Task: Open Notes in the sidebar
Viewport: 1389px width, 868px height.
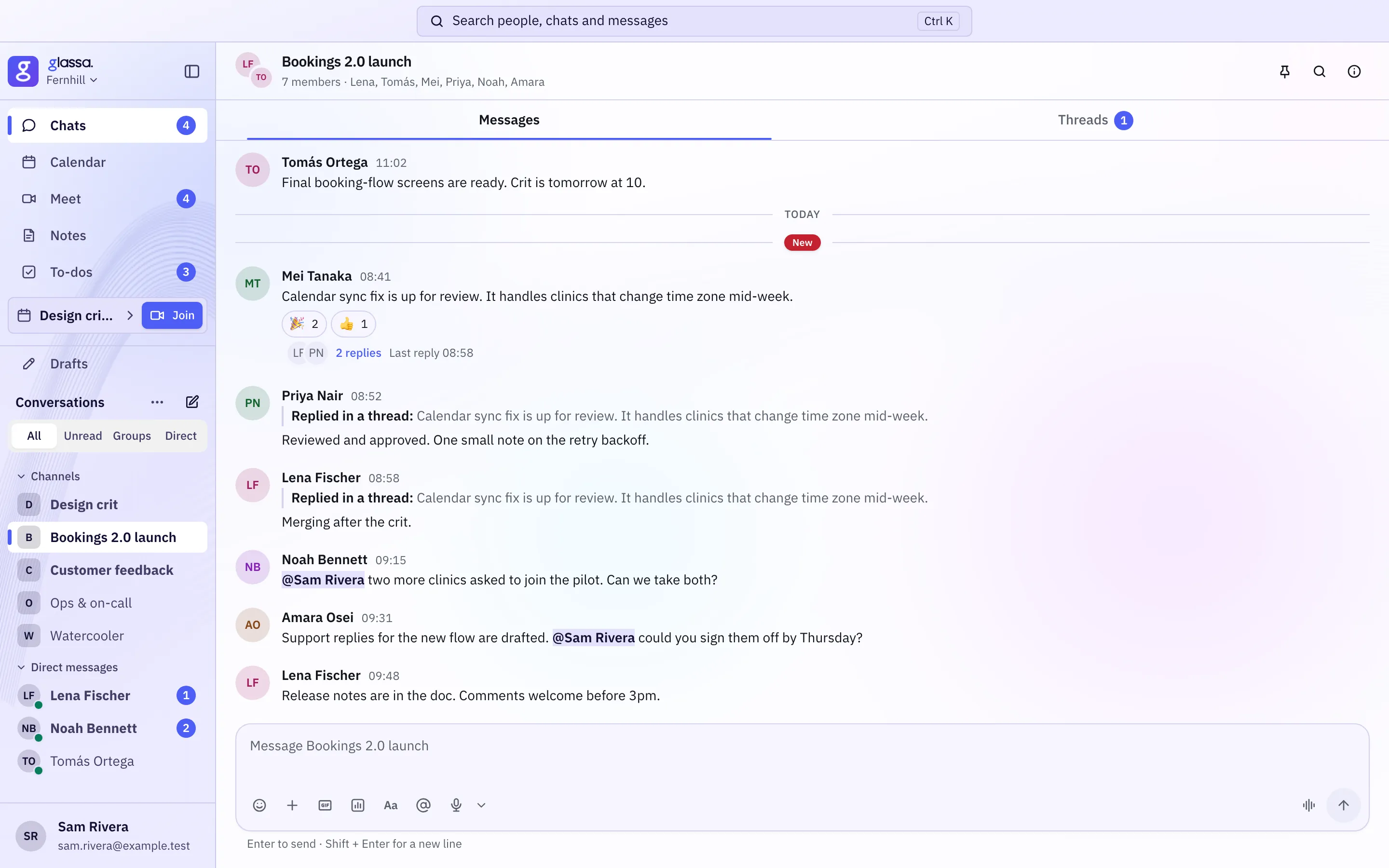Action: coord(108,235)
